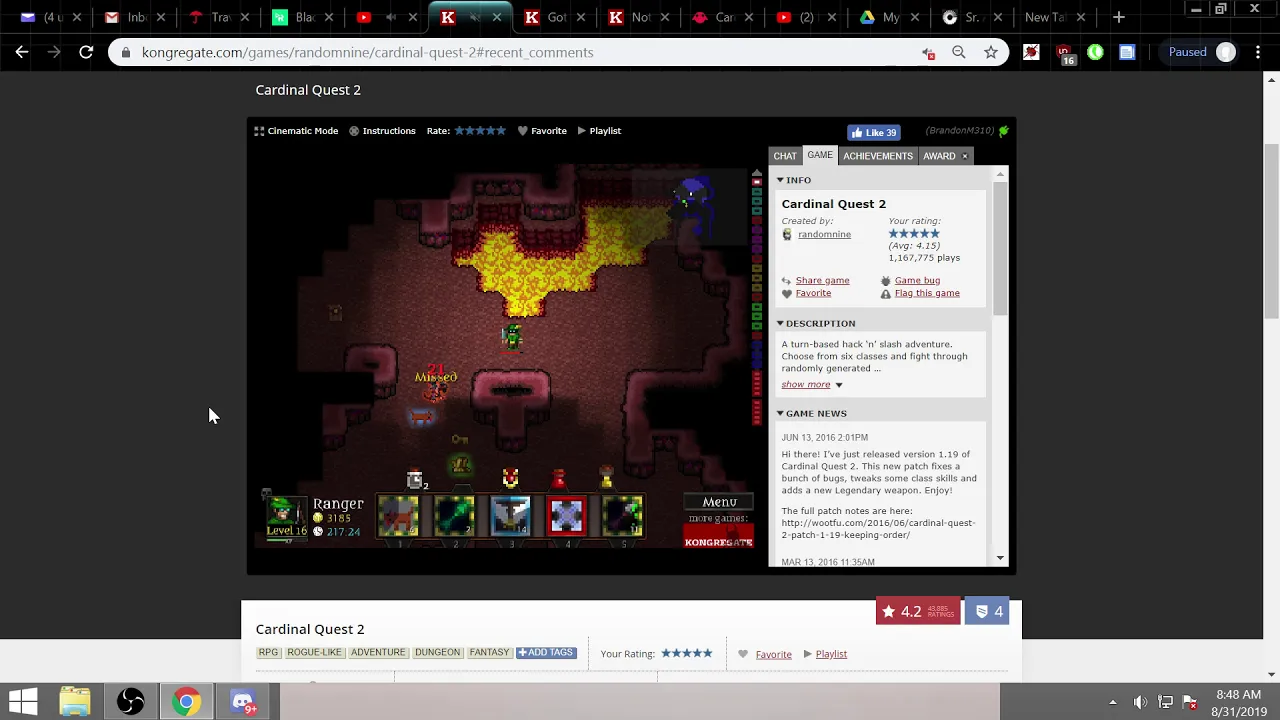
Task: Click the 4.2 ratings badge
Action: point(918,612)
